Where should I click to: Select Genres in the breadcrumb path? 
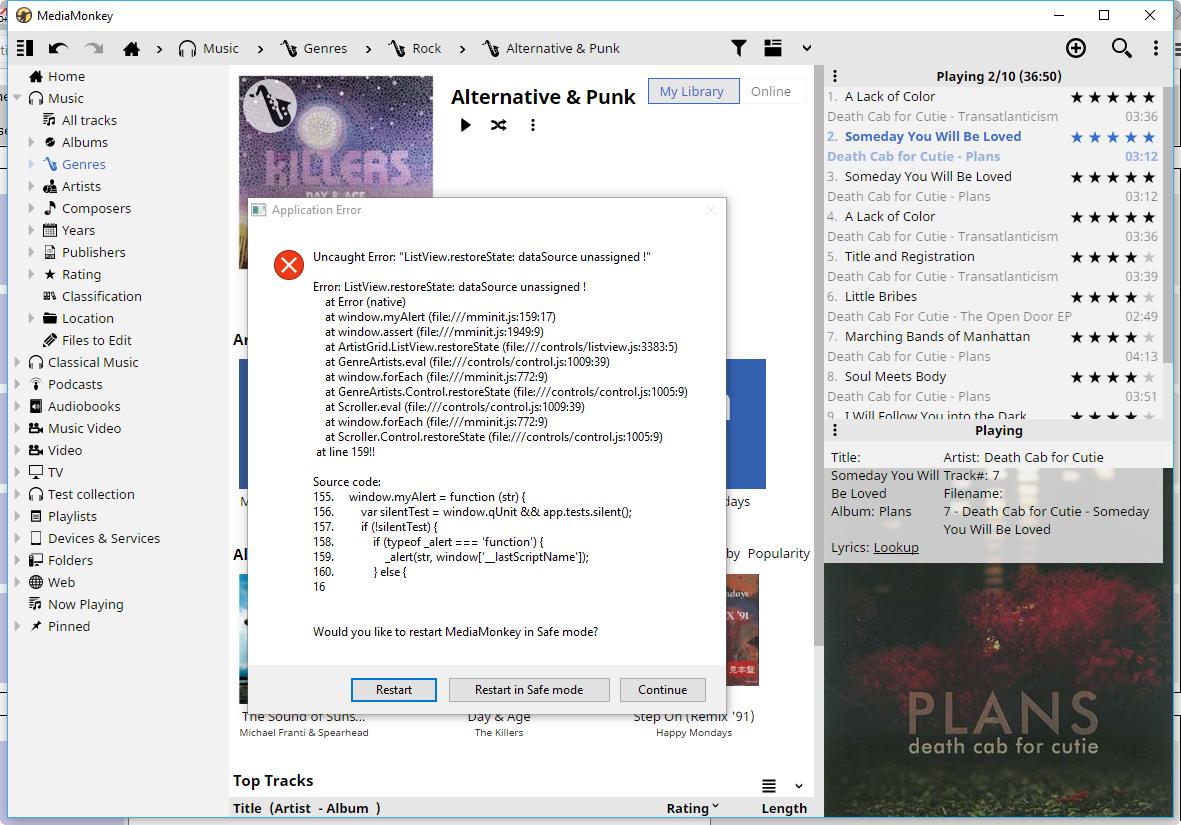click(x=325, y=48)
